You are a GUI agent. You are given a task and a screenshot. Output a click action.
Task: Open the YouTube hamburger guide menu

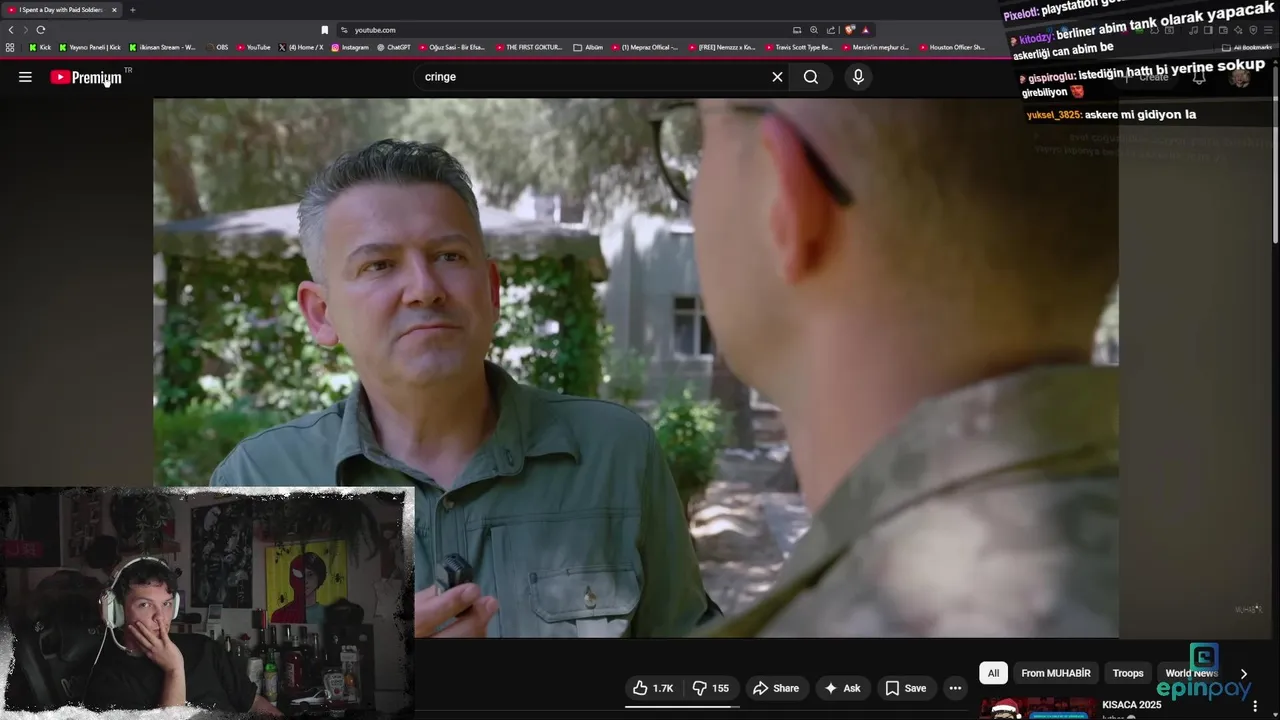tap(25, 77)
